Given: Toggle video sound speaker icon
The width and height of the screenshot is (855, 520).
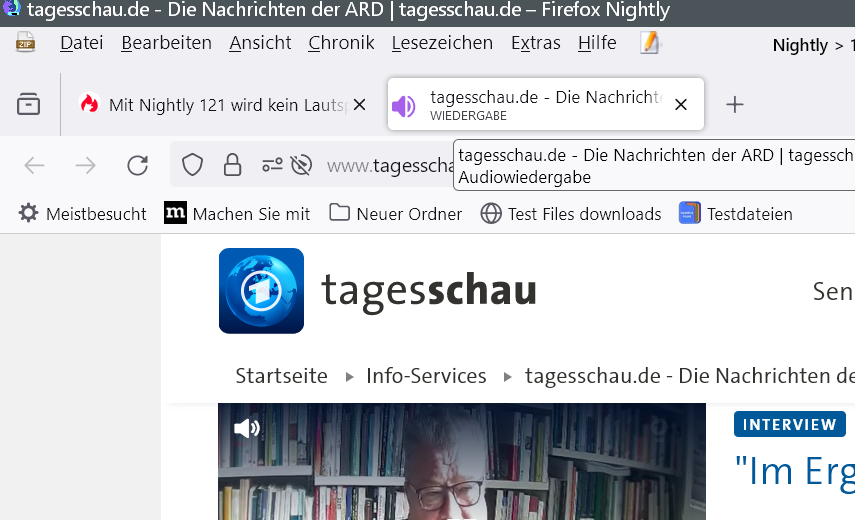Looking at the screenshot, I should [x=247, y=428].
